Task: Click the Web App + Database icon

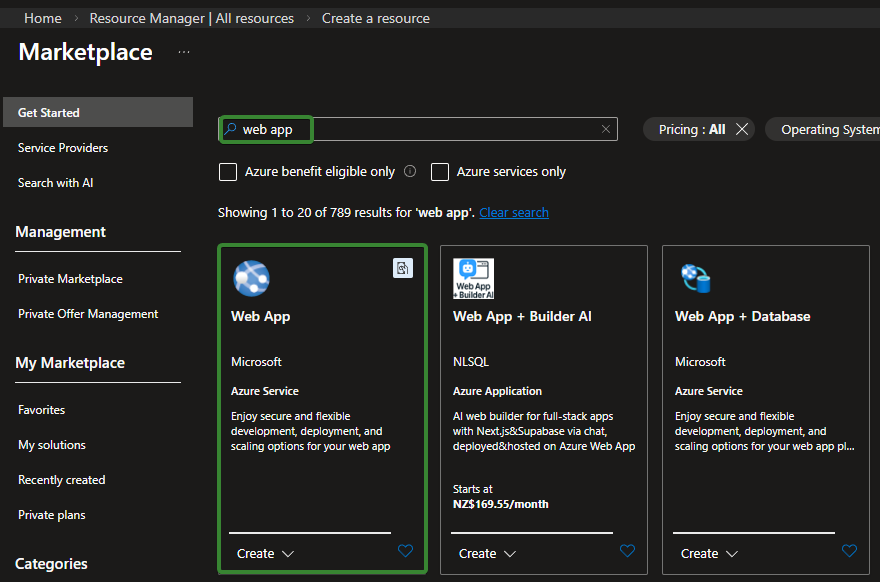Action: (695, 278)
